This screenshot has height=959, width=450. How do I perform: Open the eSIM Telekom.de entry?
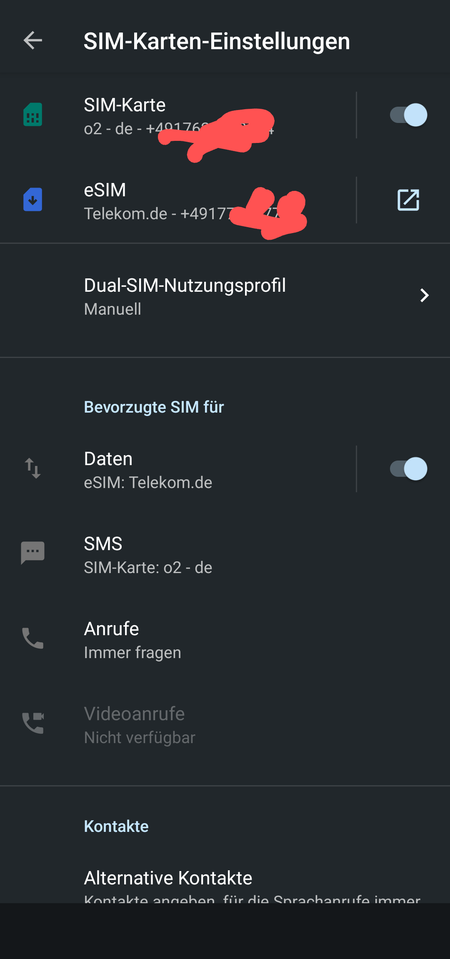[x=177, y=200]
